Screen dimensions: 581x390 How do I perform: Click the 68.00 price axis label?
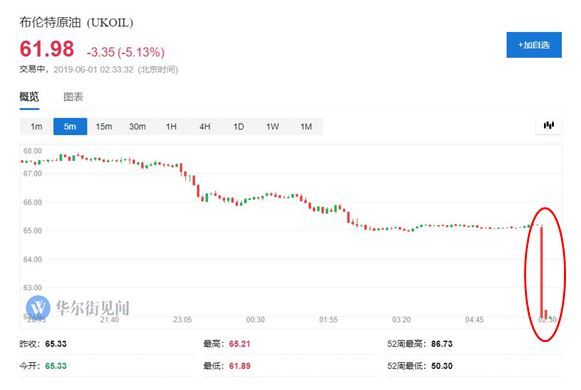pos(33,151)
